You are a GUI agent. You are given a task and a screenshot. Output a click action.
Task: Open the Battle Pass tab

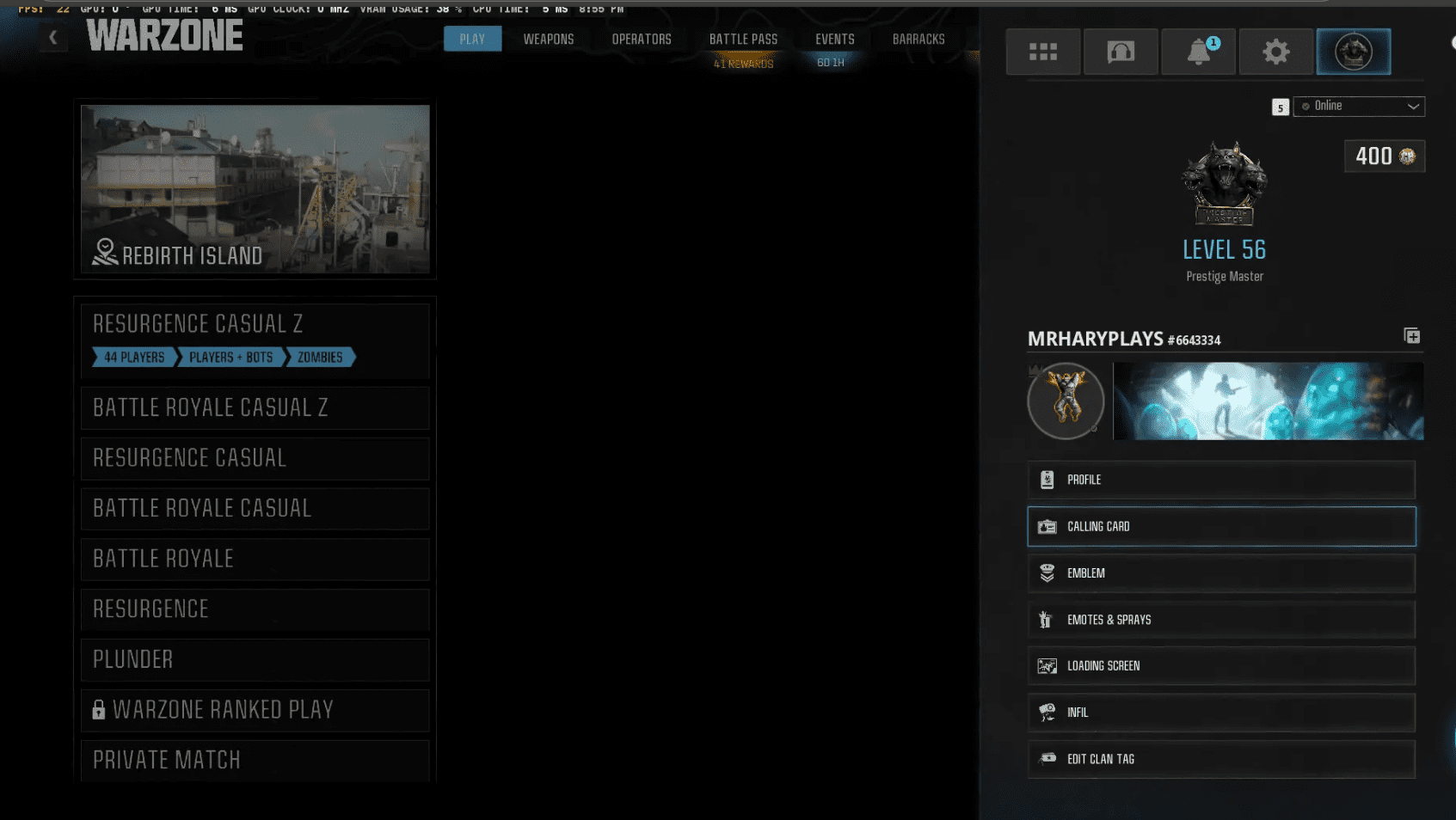pos(743,40)
